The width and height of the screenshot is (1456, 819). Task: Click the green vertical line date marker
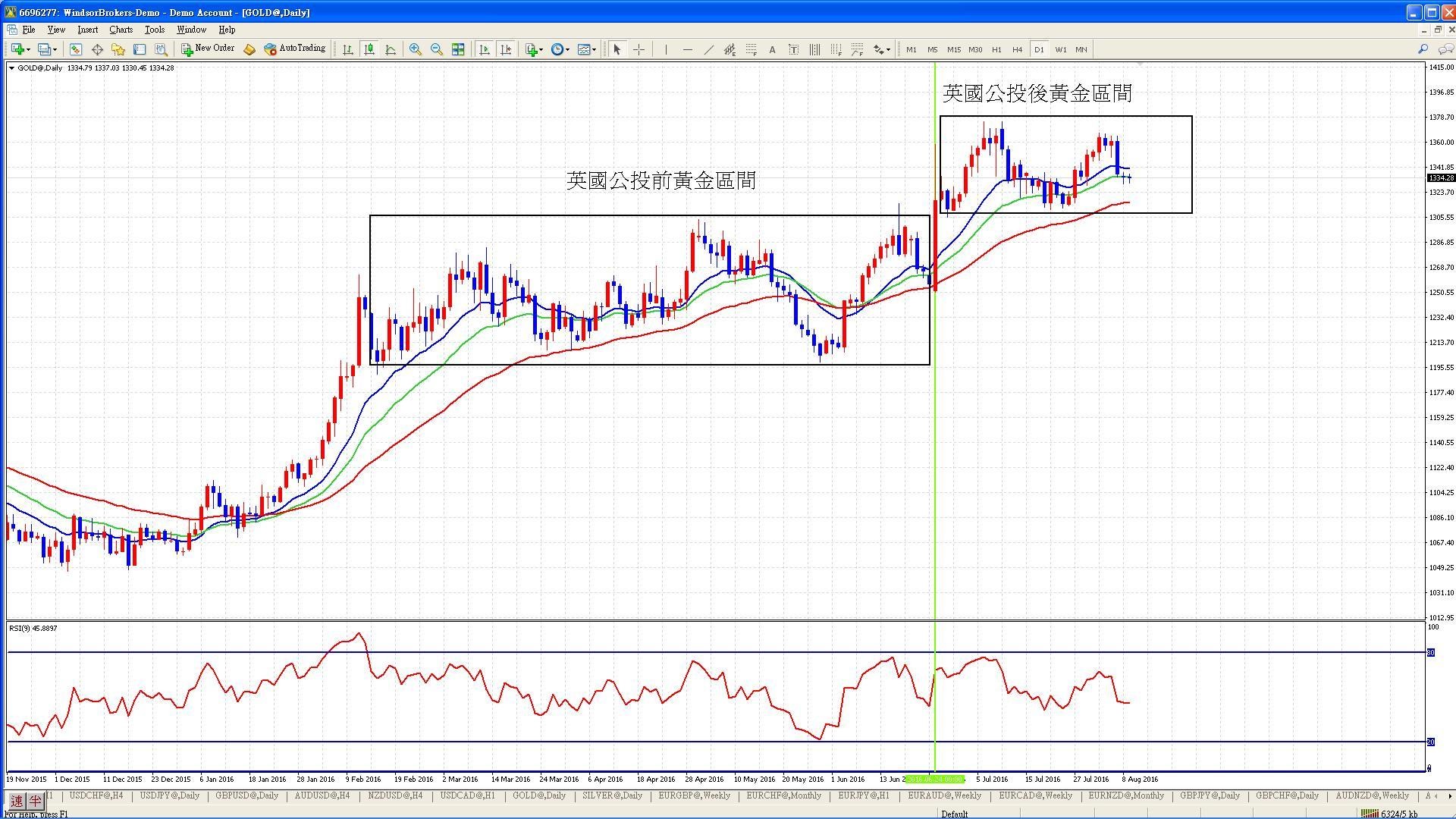(x=934, y=779)
